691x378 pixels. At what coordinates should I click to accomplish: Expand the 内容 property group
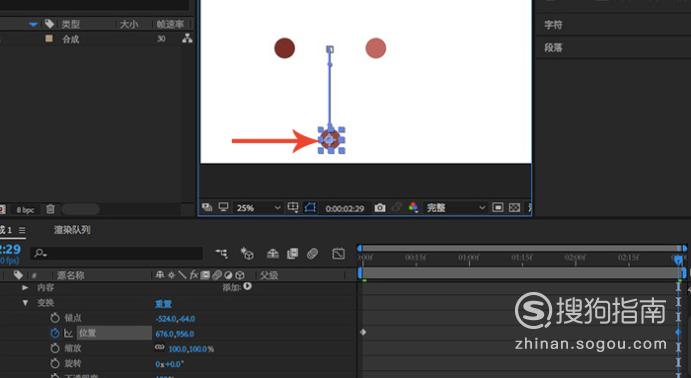pyautogui.click(x=25, y=287)
